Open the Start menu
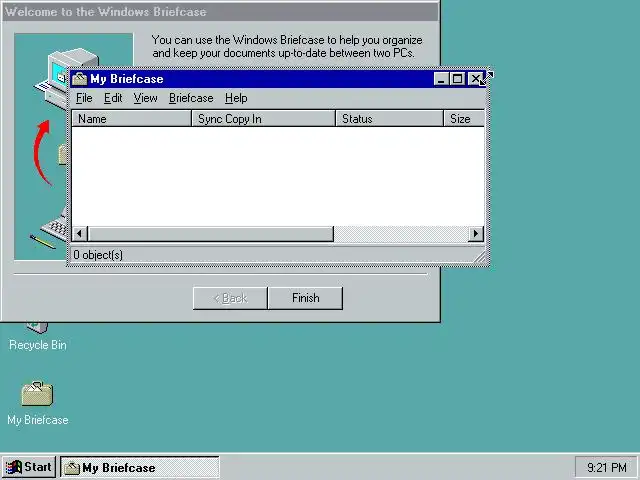This screenshot has height=480, width=640. point(29,467)
